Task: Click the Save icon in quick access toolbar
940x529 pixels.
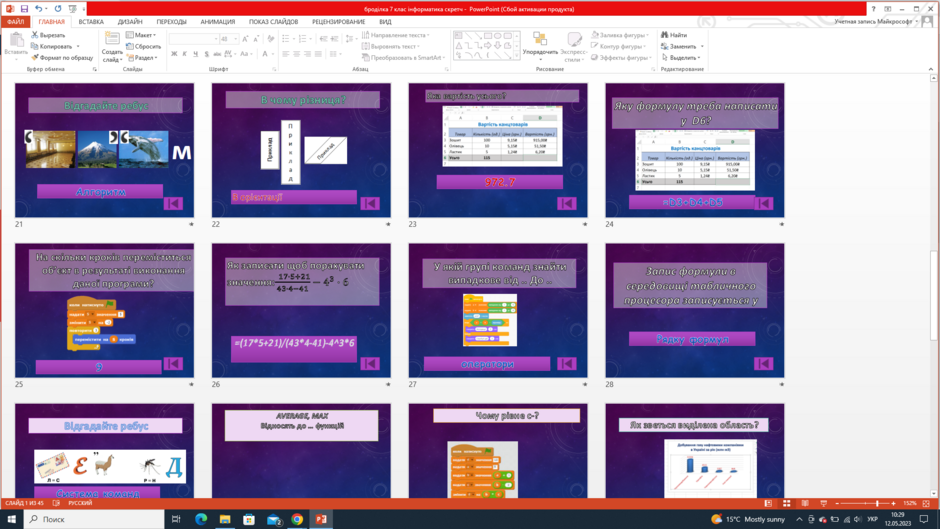Action: pos(24,9)
